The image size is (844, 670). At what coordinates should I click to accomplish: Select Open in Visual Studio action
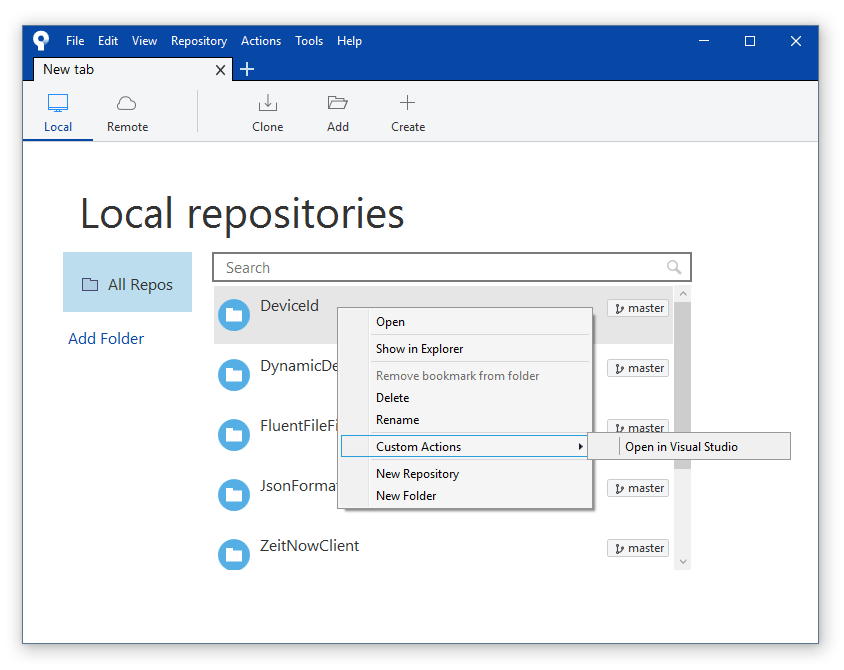tap(681, 447)
